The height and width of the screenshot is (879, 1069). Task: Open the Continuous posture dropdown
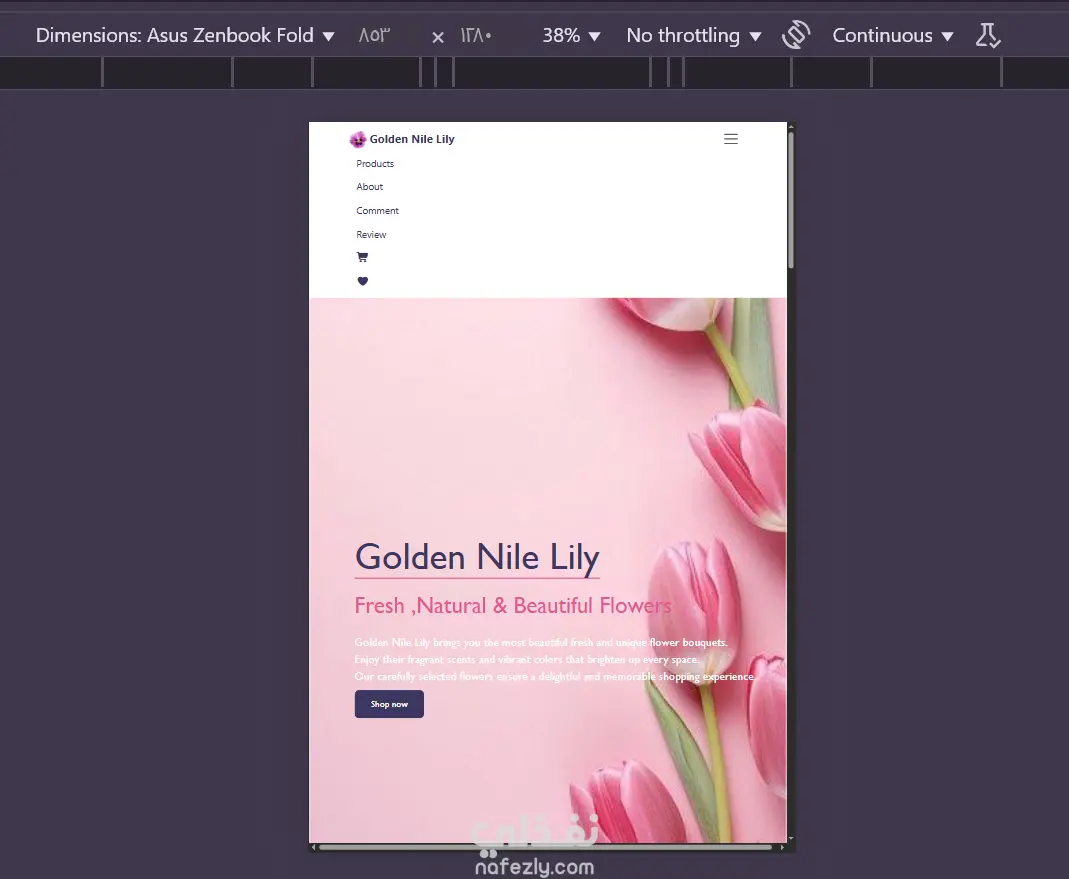click(892, 35)
